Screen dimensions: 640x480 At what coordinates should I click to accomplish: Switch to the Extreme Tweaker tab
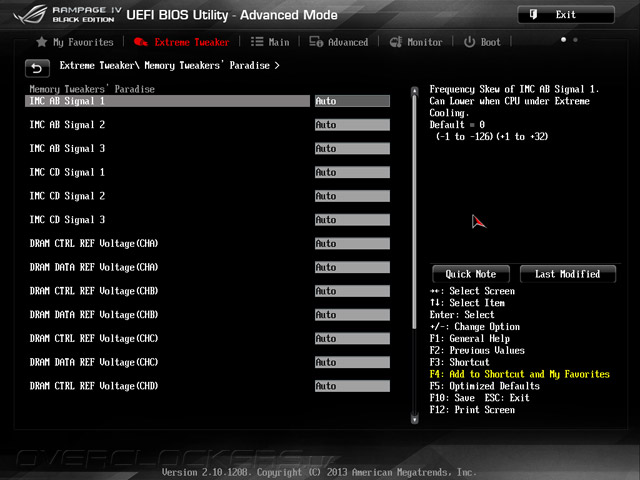click(x=182, y=42)
